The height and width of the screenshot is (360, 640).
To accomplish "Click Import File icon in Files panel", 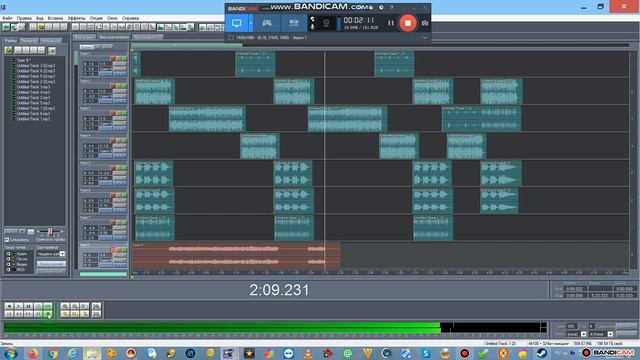I will [x=9, y=50].
